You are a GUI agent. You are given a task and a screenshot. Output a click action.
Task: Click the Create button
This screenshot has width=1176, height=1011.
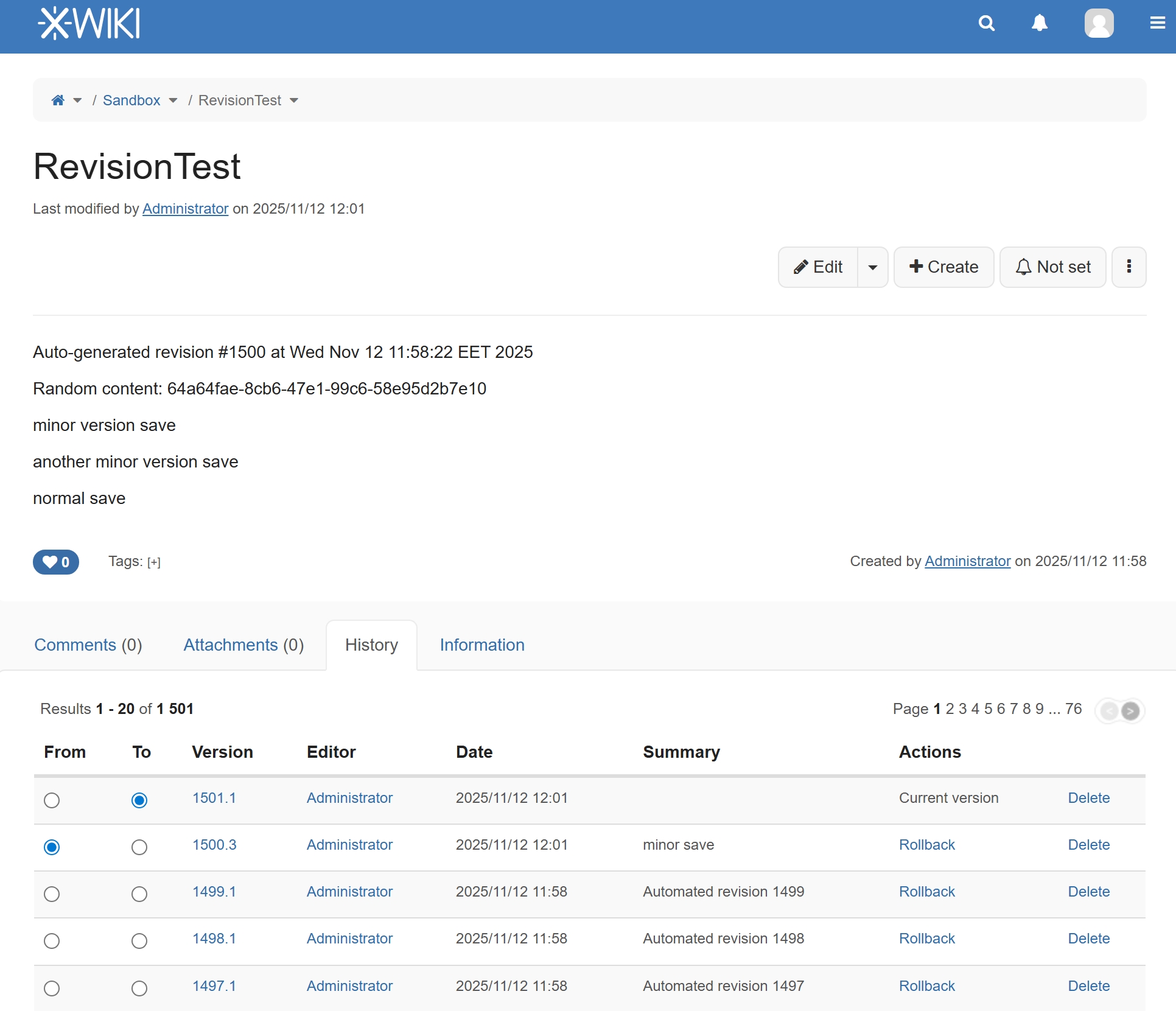(943, 267)
